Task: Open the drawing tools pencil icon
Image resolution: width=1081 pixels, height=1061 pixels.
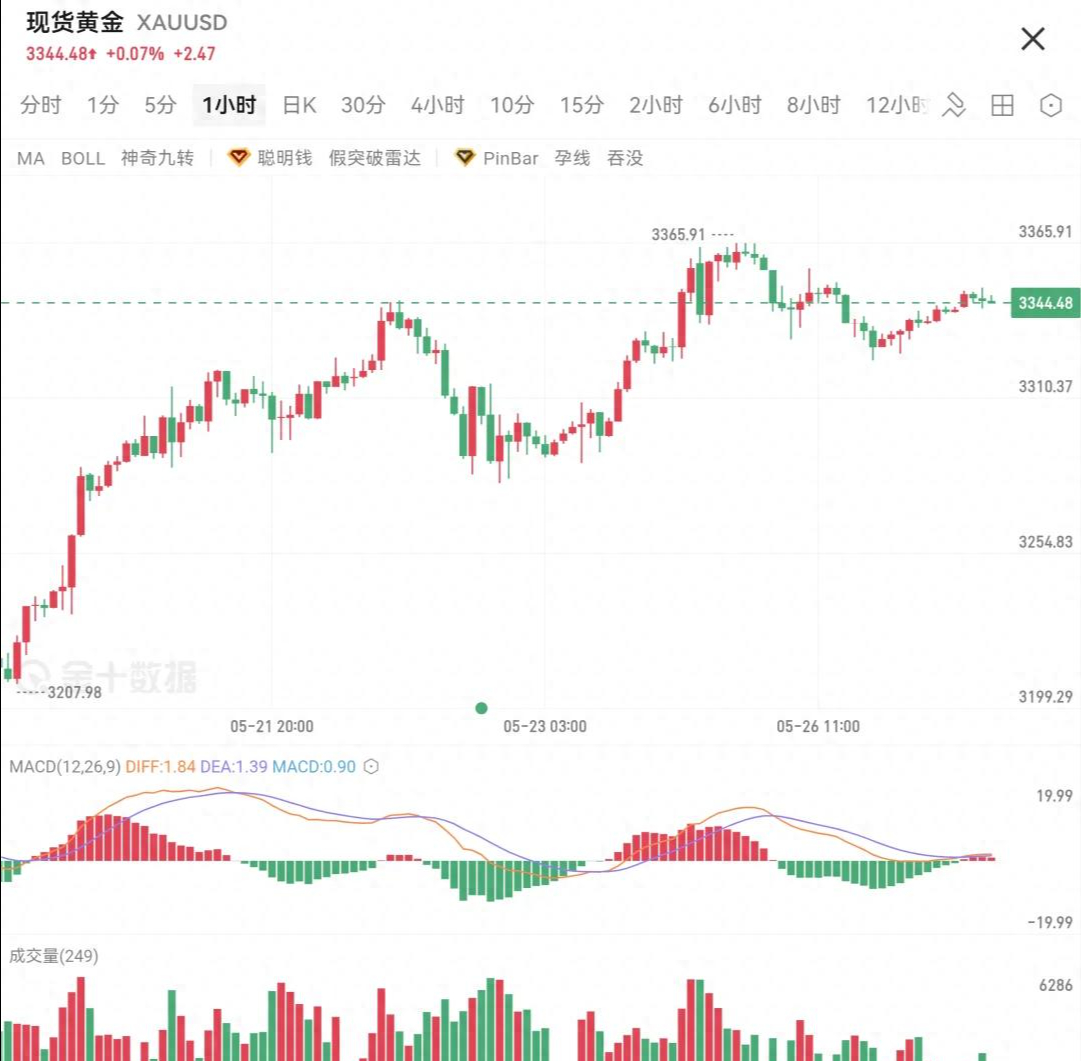Action: point(953,105)
